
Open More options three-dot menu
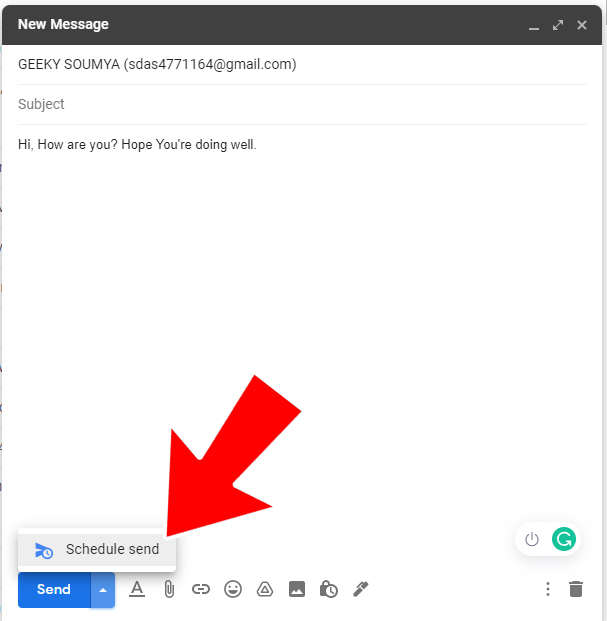pyautogui.click(x=548, y=589)
